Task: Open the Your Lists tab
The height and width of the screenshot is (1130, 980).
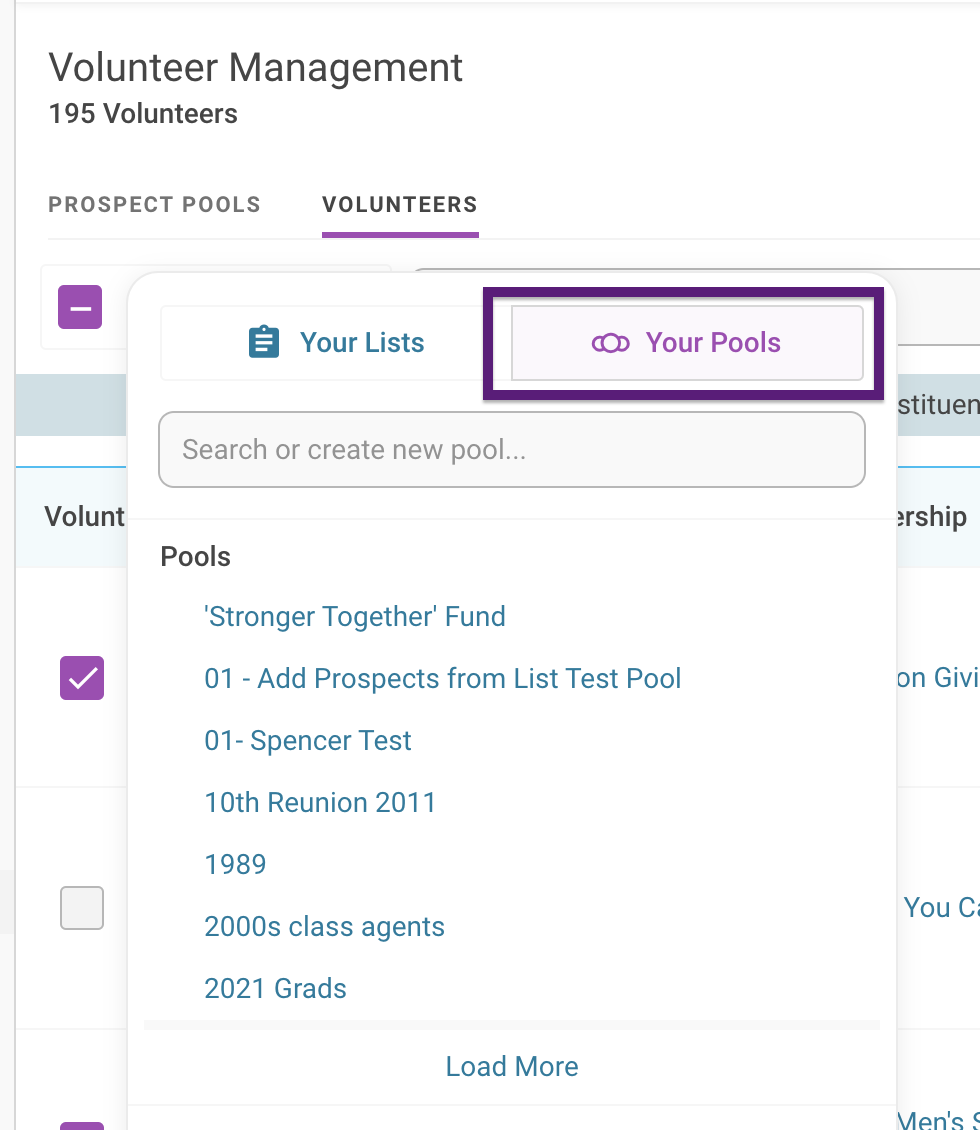Action: point(335,343)
